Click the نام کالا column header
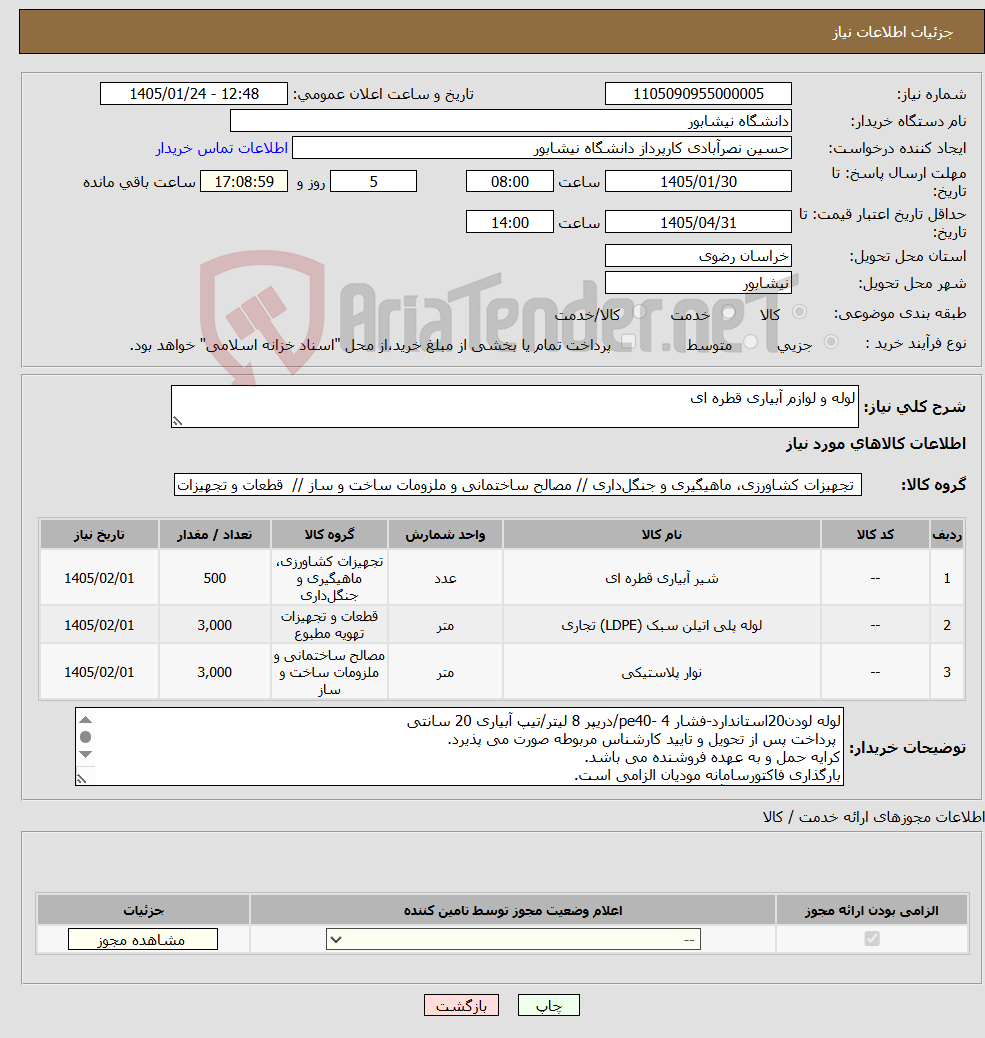This screenshot has height=1038, width=985. pyautogui.click(x=662, y=534)
